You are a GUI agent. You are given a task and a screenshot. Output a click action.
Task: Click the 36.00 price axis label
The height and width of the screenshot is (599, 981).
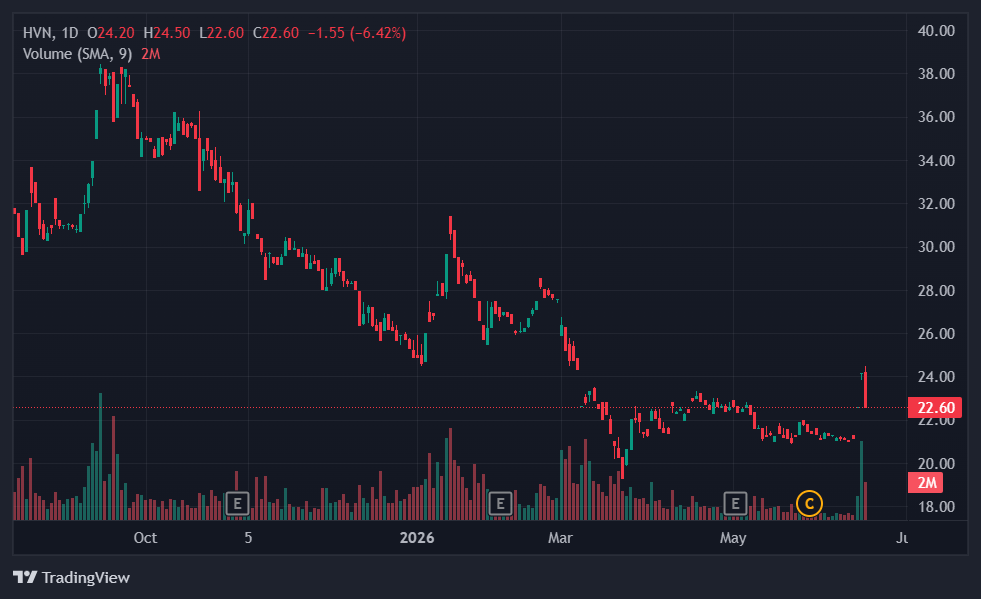(936, 117)
